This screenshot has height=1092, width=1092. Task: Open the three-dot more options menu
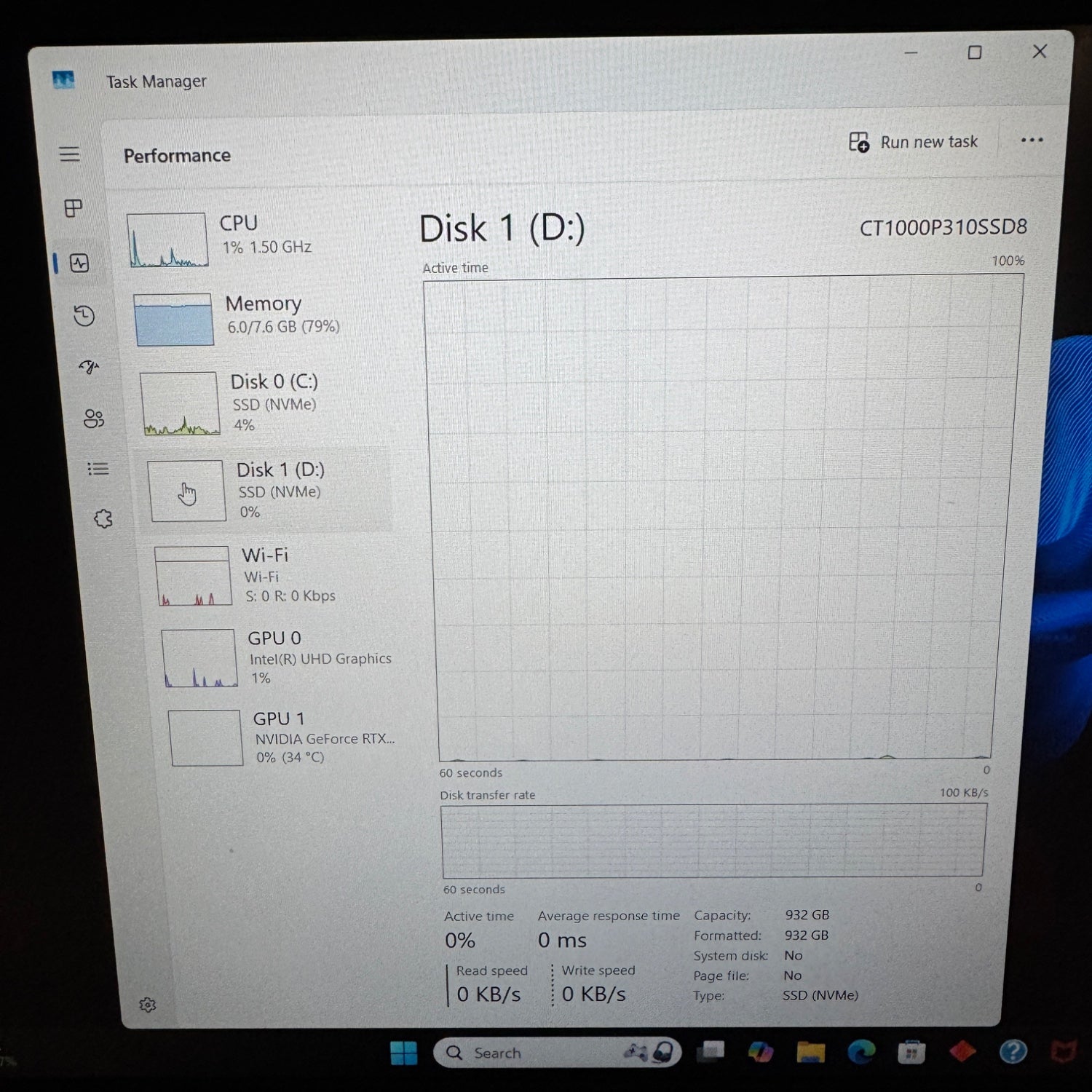coord(1032,140)
